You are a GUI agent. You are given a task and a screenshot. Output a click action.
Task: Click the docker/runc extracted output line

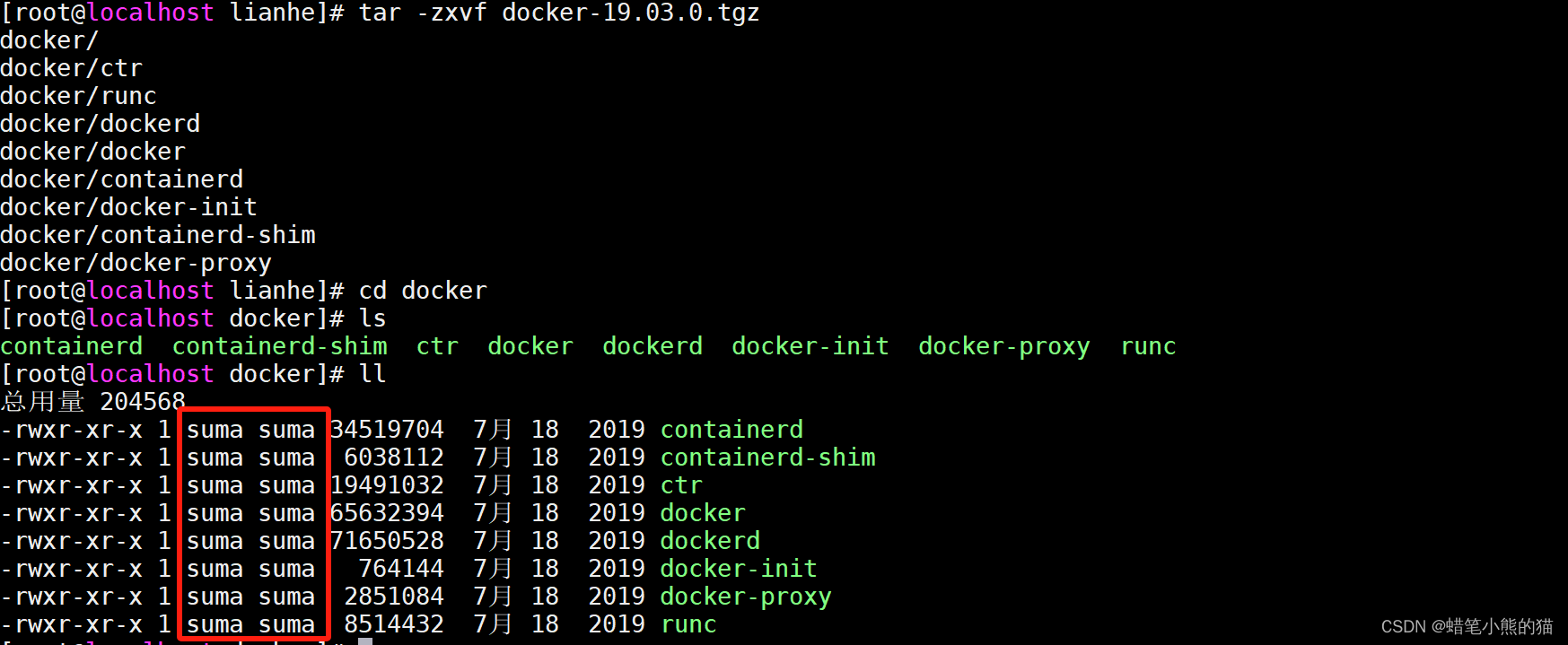click(x=78, y=96)
